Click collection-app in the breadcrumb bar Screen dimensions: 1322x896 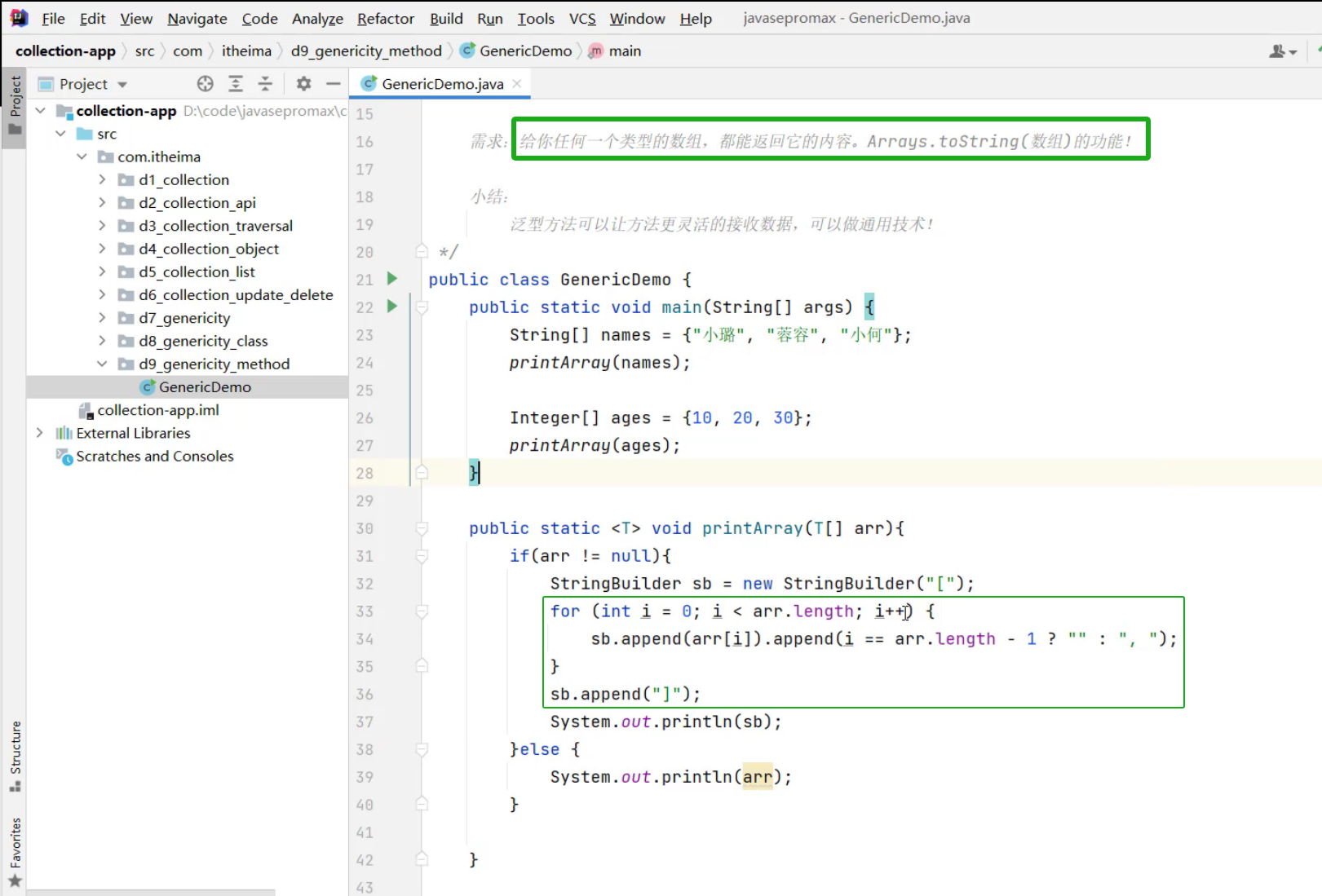pyautogui.click(x=65, y=51)
